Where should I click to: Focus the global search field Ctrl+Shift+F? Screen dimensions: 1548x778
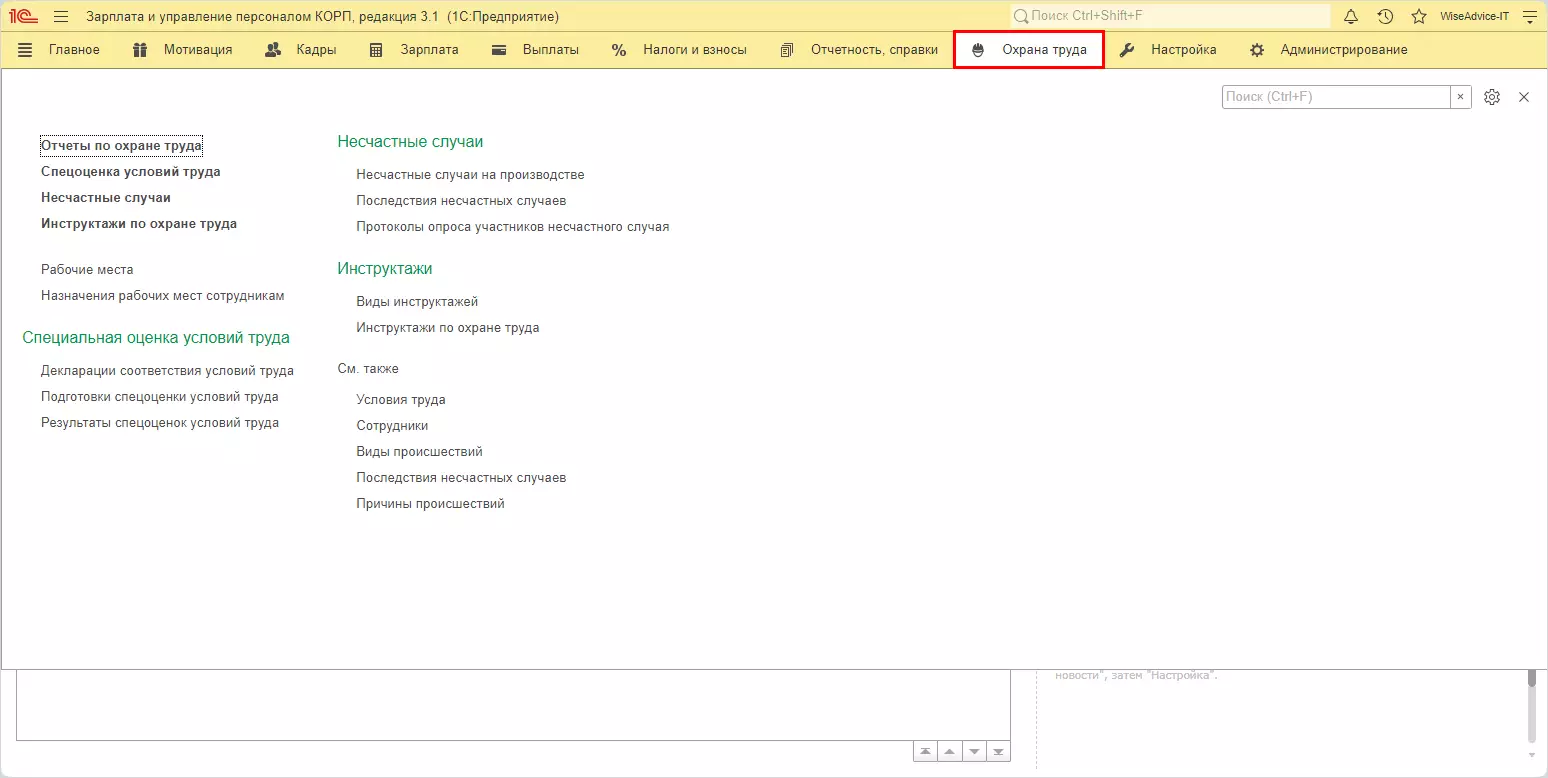(x=1170, y=16)
